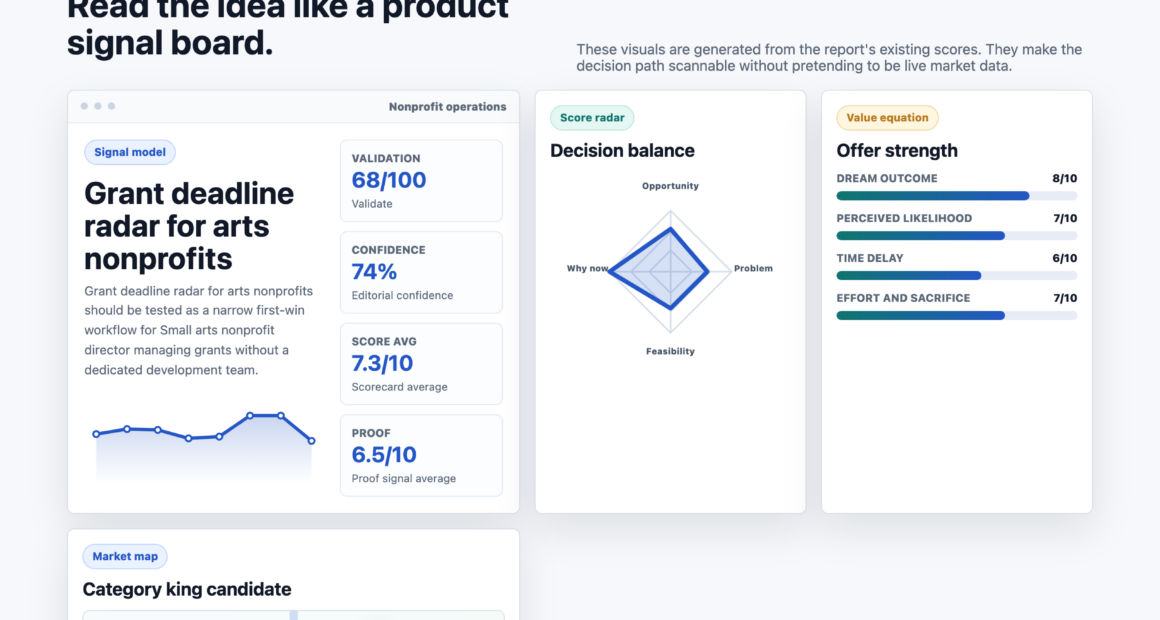Select the Score radar tag
1160x620 pixels.
(592, 118)
